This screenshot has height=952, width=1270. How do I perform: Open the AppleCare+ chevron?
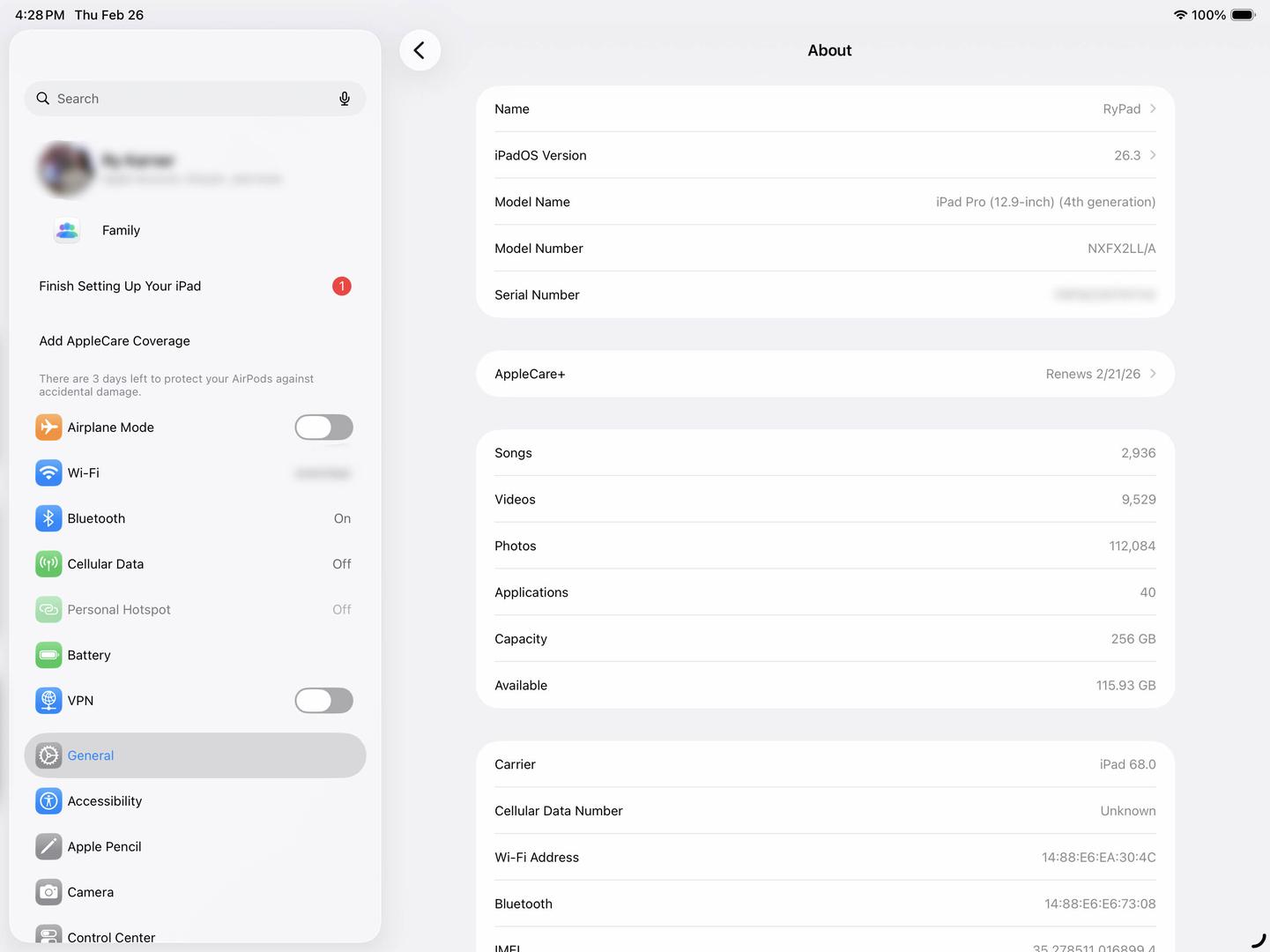1153,374
